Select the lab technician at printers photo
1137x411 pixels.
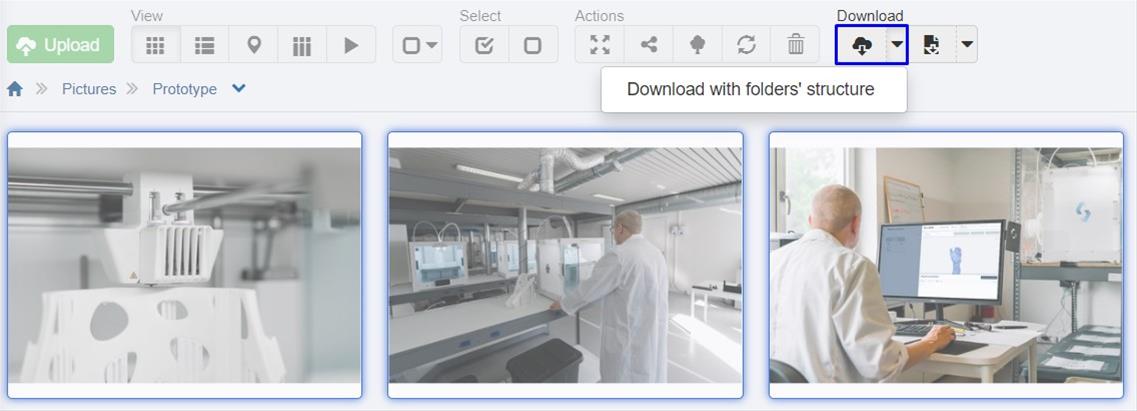[566, 265]
